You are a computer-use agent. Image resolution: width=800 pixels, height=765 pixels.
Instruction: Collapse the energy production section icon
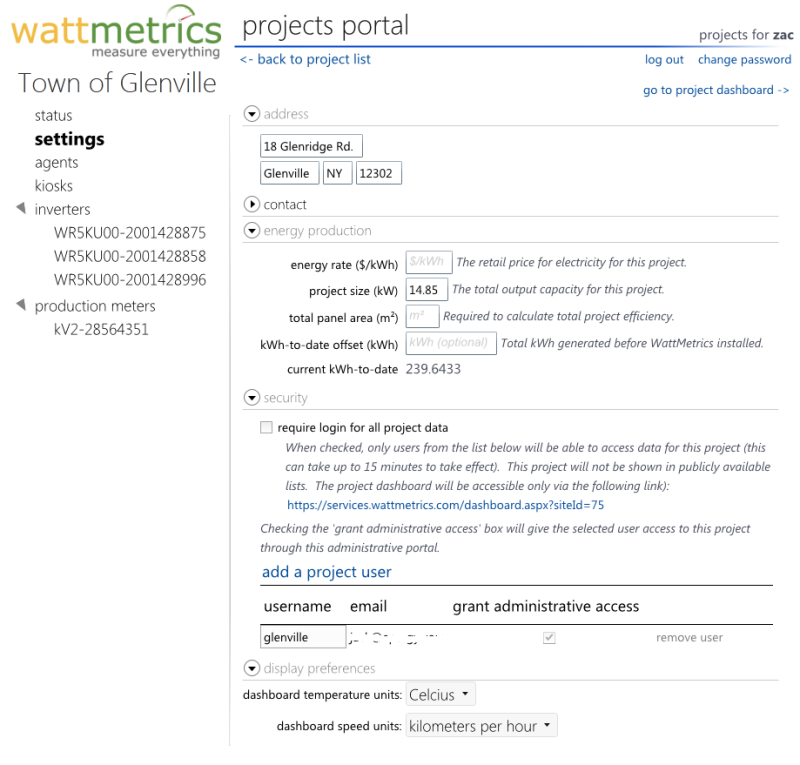(252, 230)
